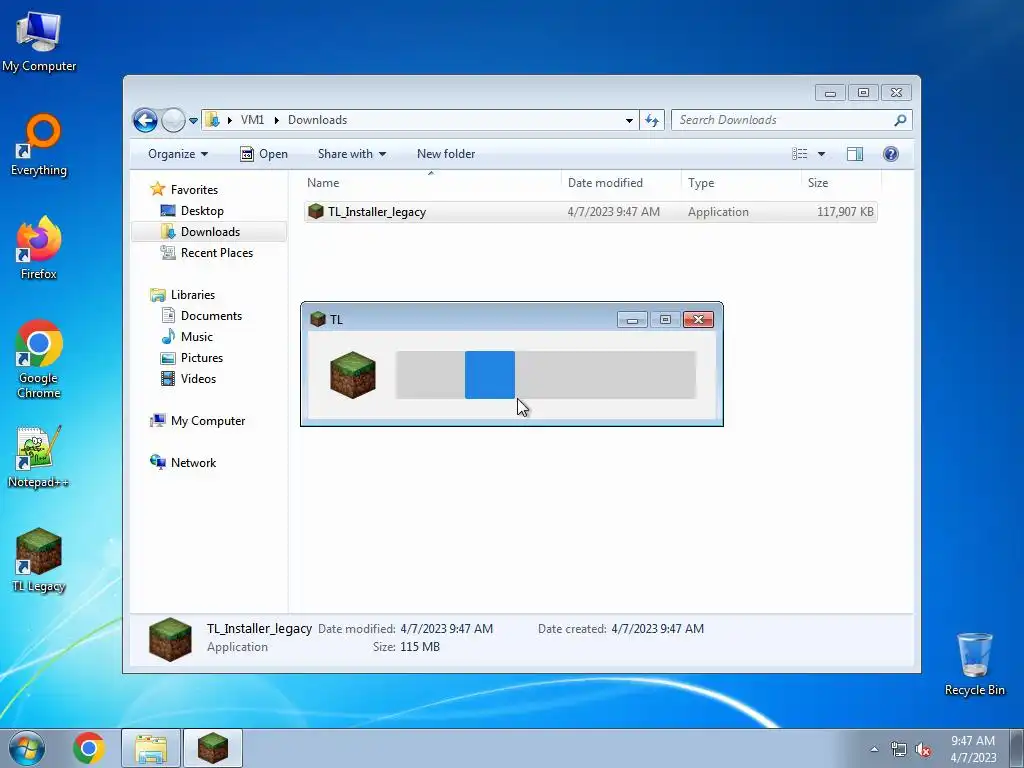Select the TL installer taskbar button

(x=213, y=748)
